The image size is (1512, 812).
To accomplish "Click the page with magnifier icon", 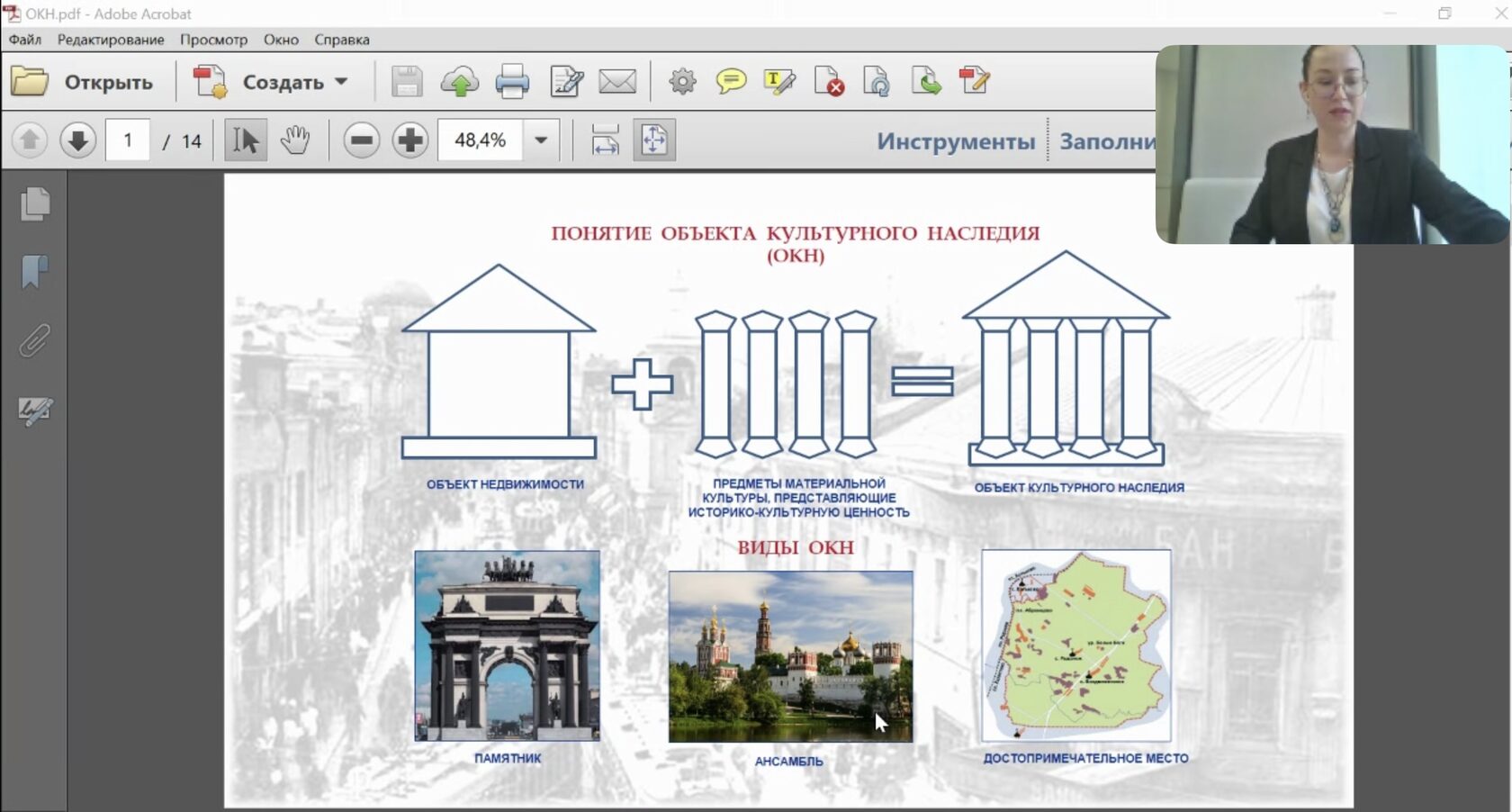I will click(x=877, y=82).
